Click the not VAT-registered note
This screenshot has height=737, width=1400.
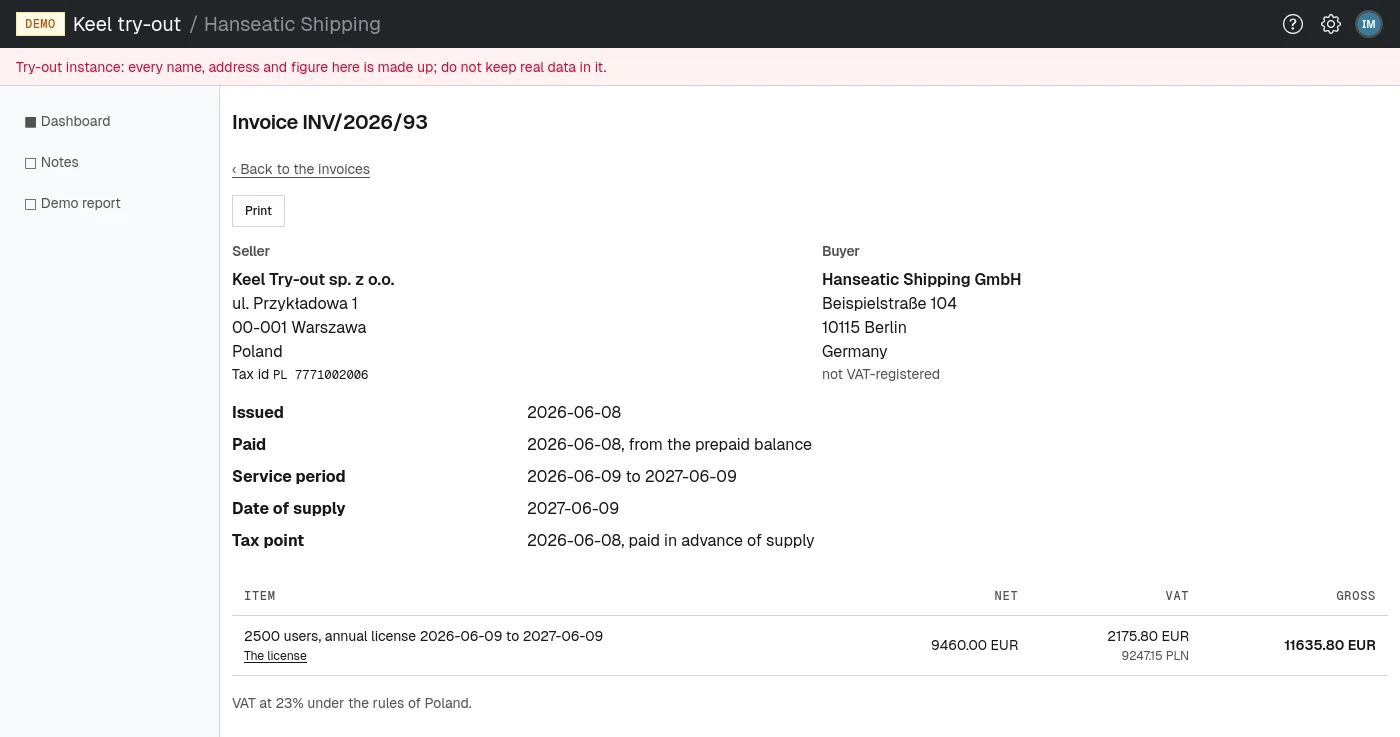pos(881,374)
